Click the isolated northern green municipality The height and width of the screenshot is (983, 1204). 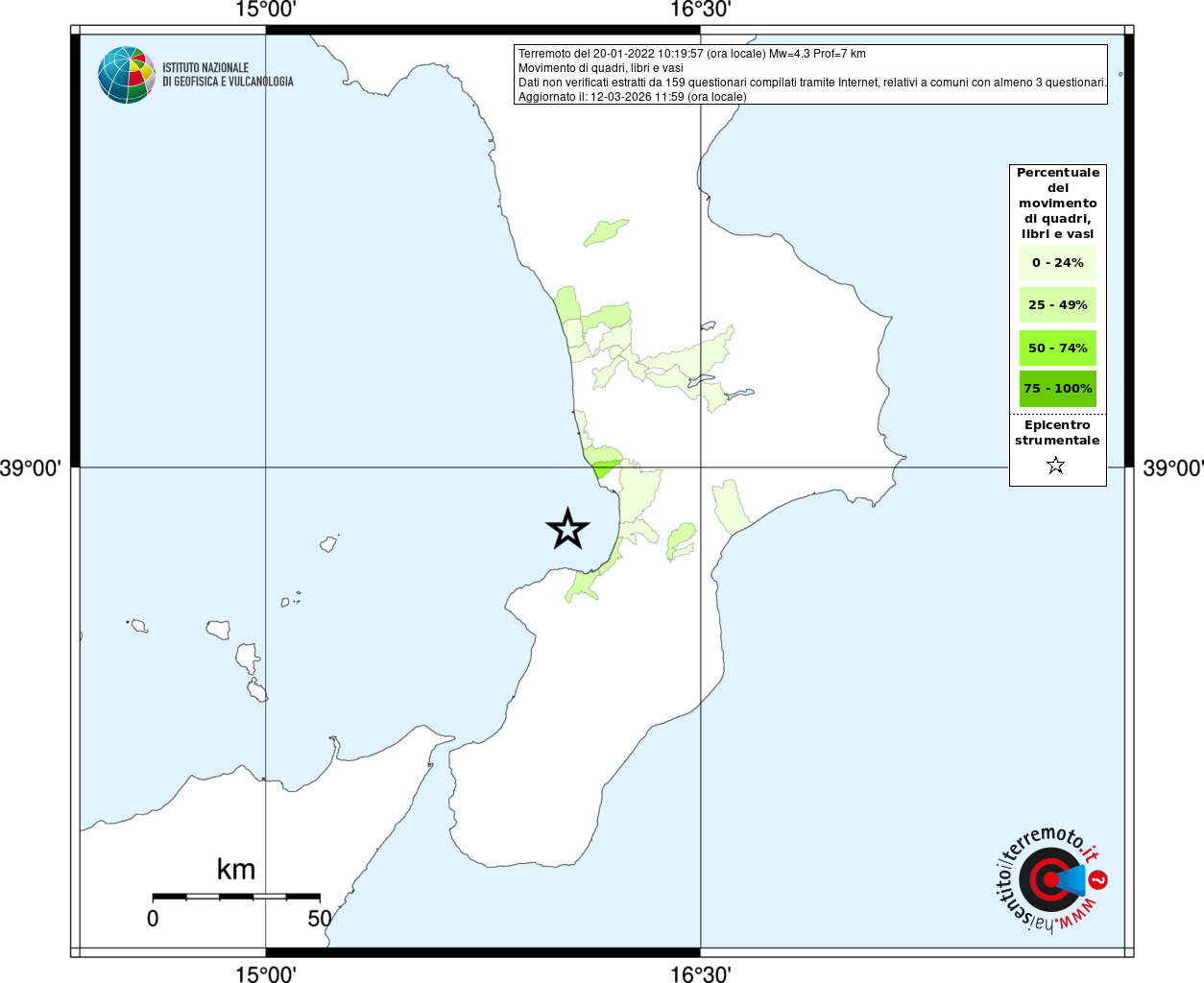coord(606,231)
